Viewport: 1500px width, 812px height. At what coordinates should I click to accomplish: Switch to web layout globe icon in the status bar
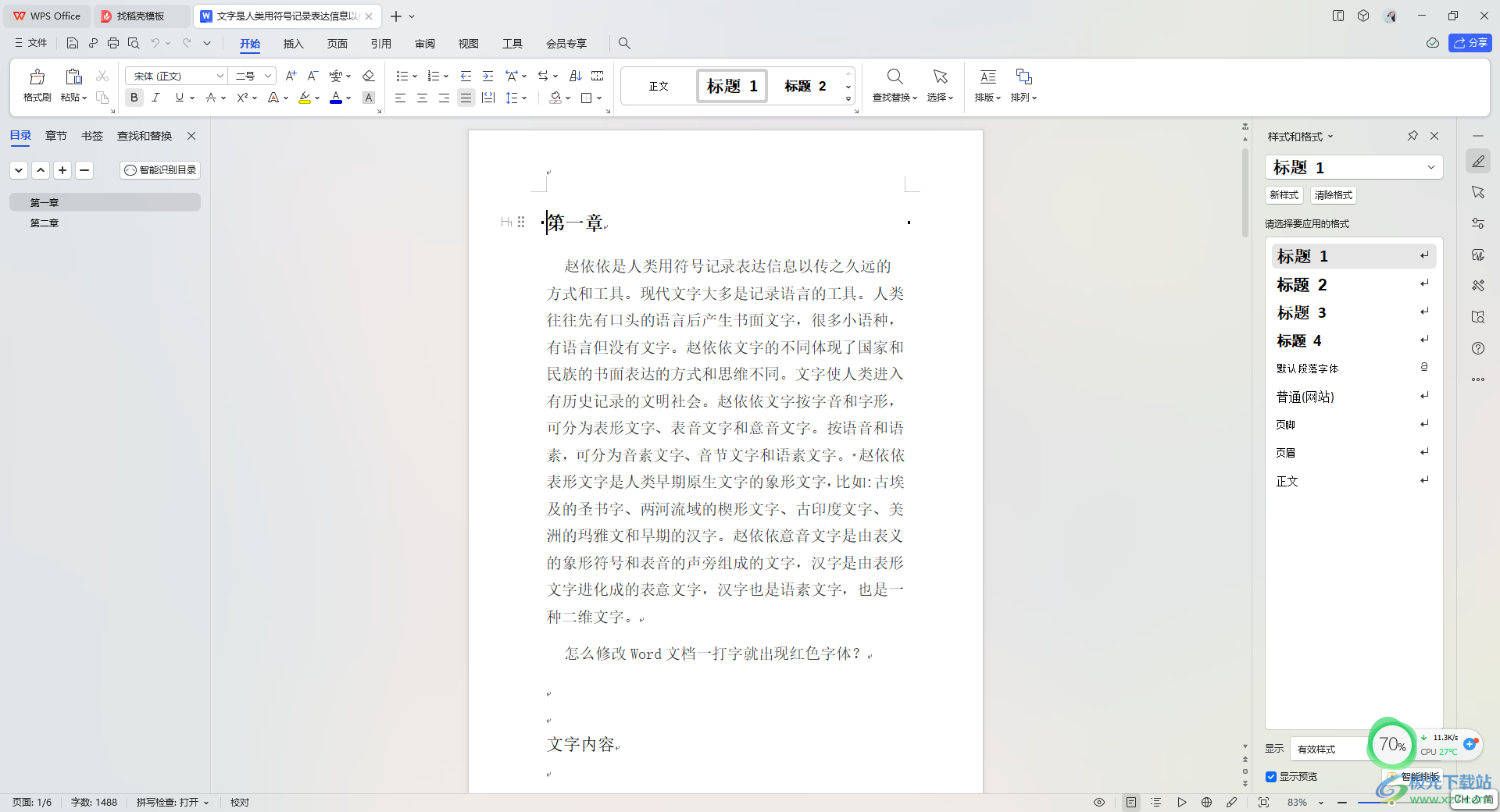pos(1206,802)
